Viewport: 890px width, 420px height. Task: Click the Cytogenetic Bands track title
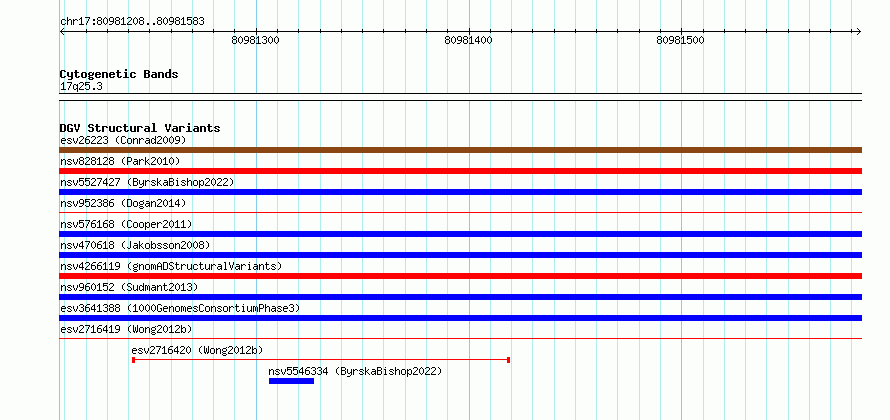119,74
